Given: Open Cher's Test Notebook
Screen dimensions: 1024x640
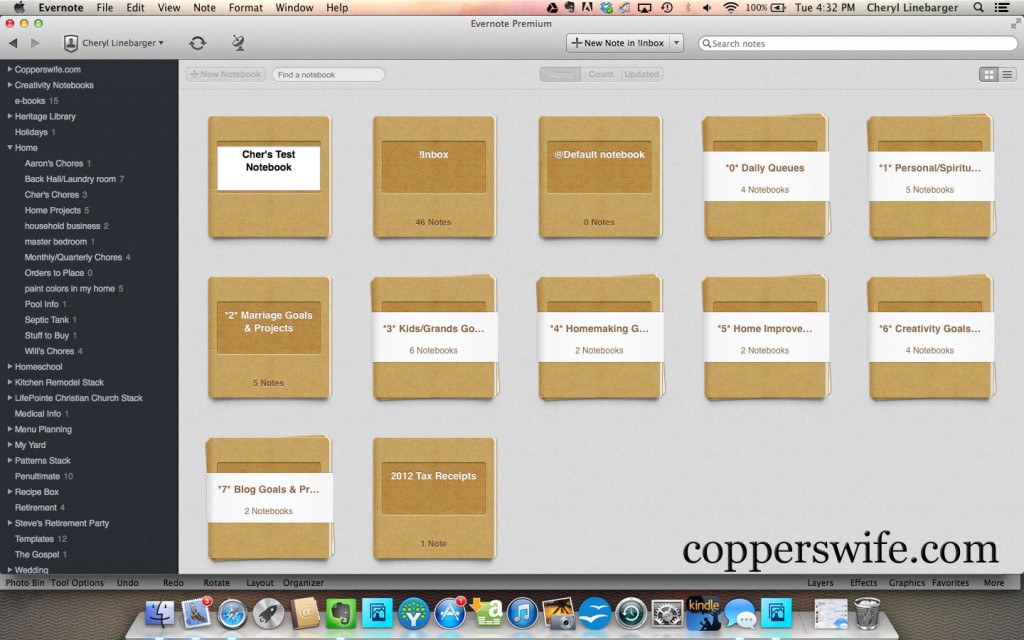Looking at the screenshot, I should click(x=269, y=177).
